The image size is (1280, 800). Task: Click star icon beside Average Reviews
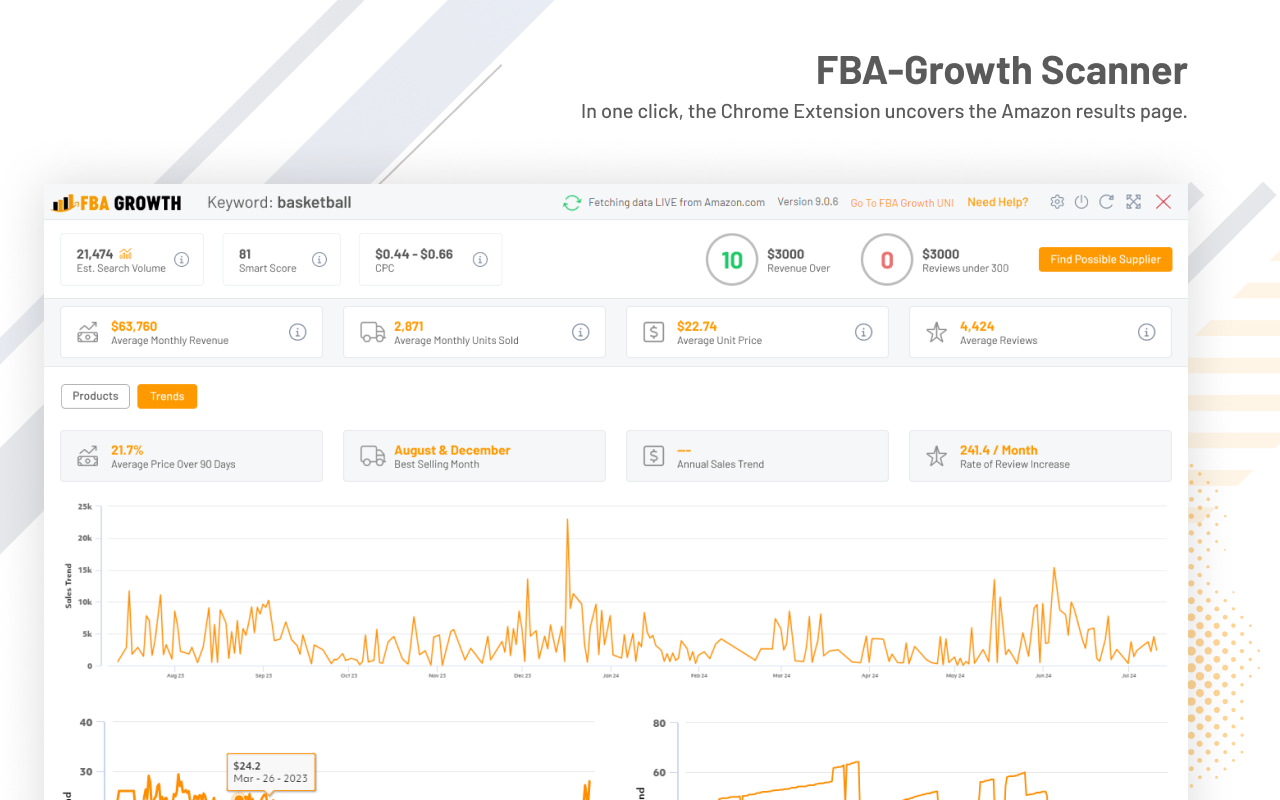click(x=936, y=332)
